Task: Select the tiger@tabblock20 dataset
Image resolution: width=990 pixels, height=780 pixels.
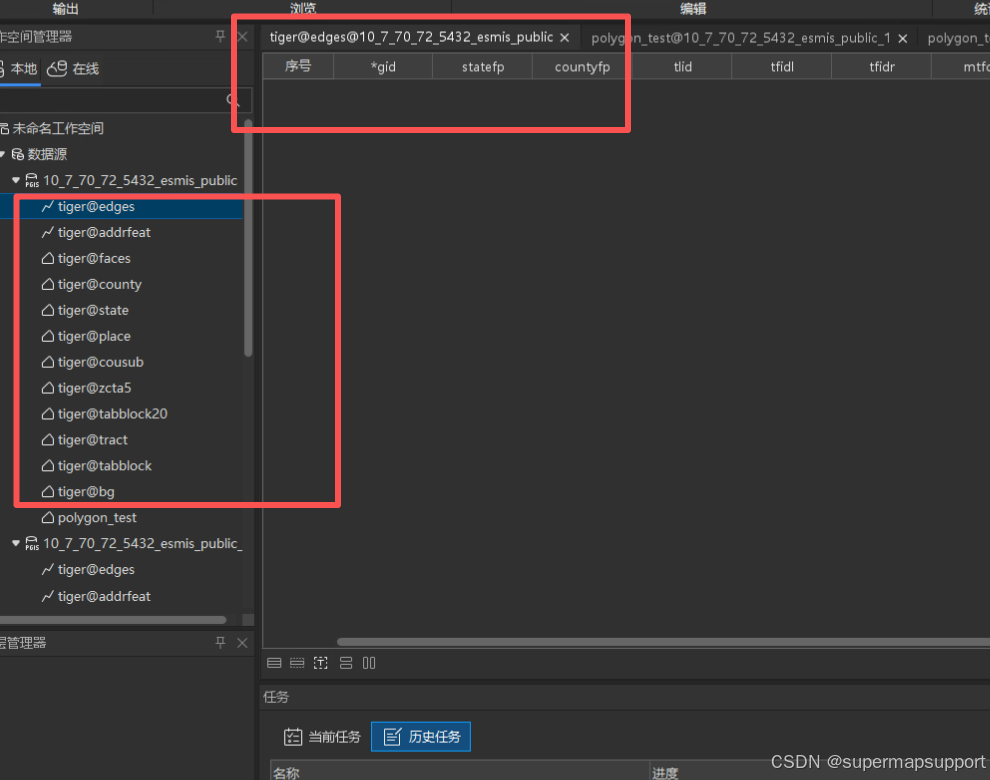Action: (112, 414)
